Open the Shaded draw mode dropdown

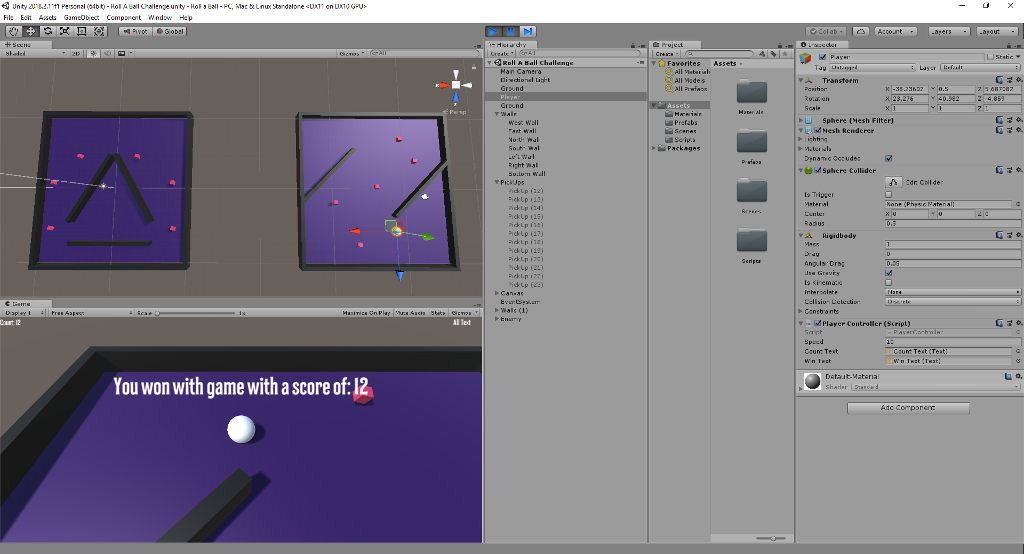point(35,54)
